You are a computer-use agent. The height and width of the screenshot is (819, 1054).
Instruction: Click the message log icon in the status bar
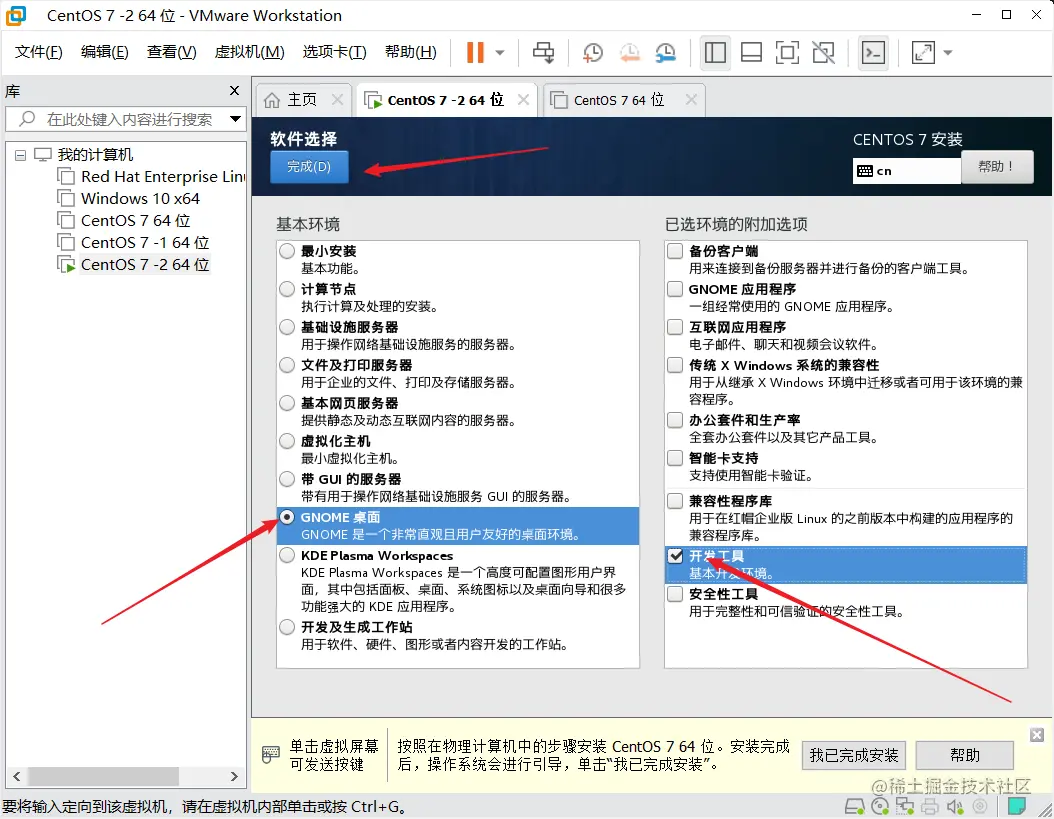1017,806
